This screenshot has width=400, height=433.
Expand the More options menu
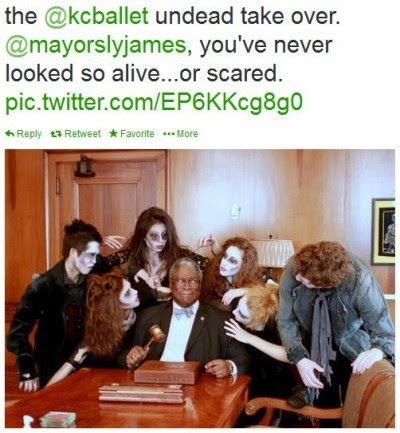pyautogui.click(x=187, y=134)
